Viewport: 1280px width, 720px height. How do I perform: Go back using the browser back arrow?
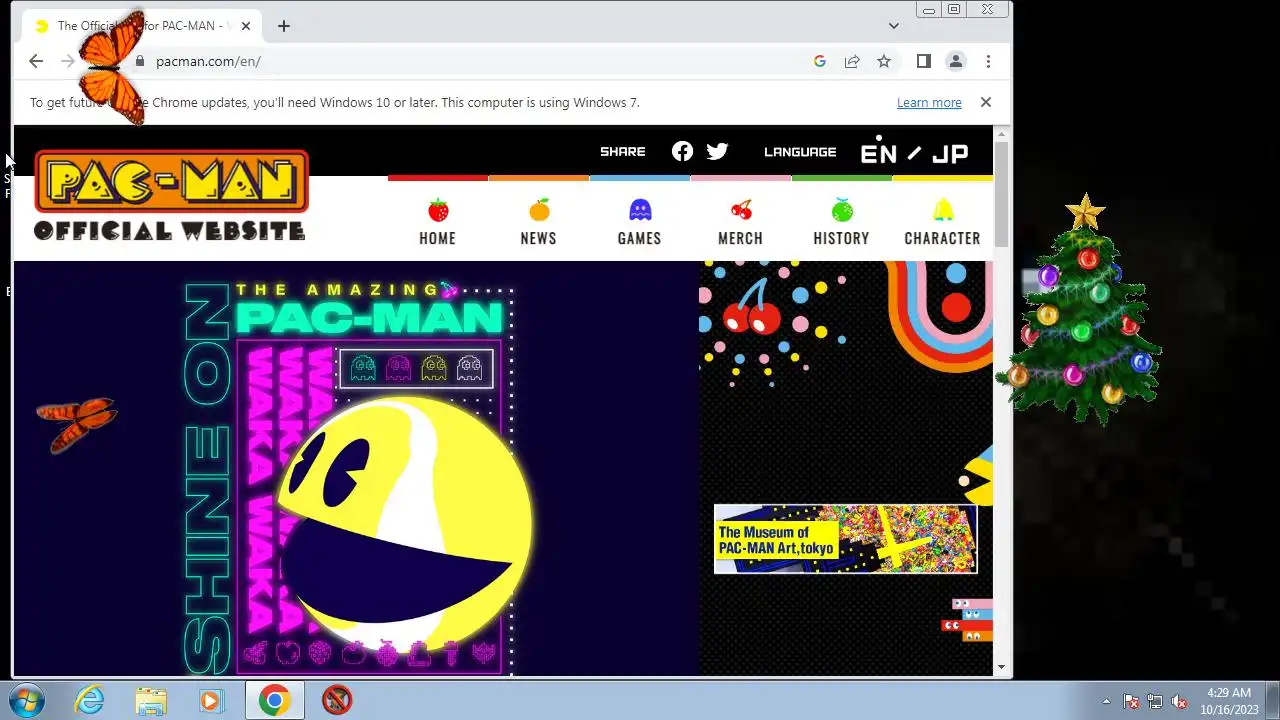tap(36, 61)
